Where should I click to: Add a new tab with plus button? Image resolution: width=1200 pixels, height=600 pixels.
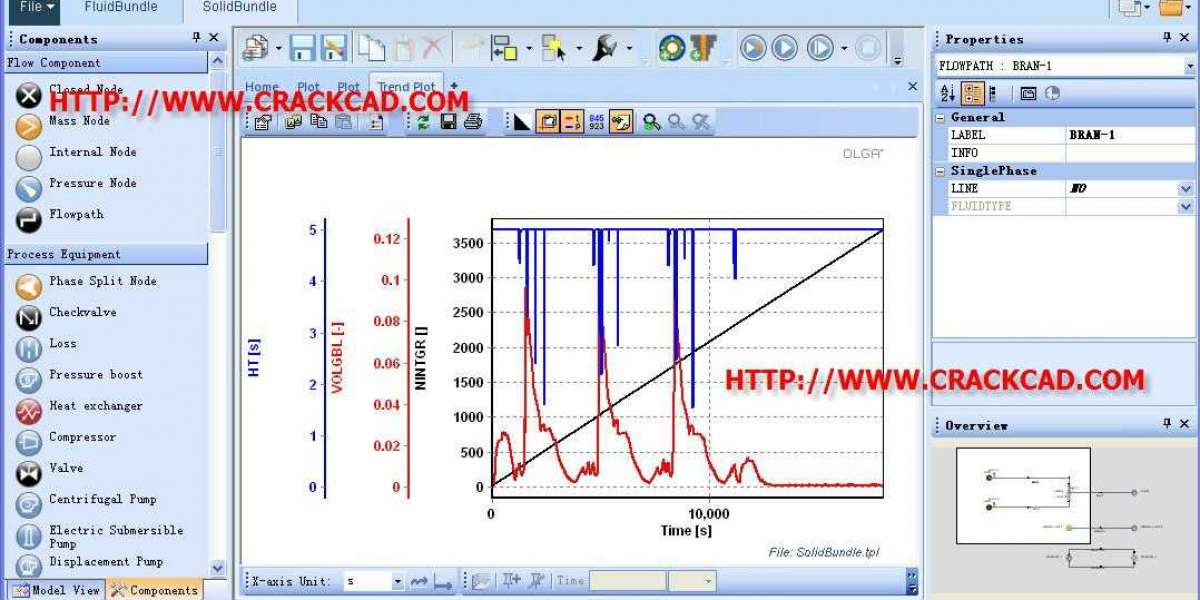click(x=454, y=86)
